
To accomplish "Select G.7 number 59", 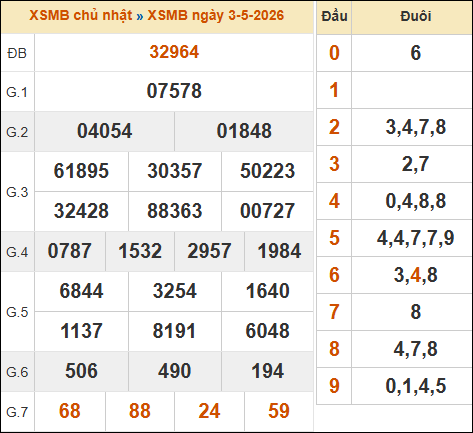I will pyautogui.click(x=279, y=411).
